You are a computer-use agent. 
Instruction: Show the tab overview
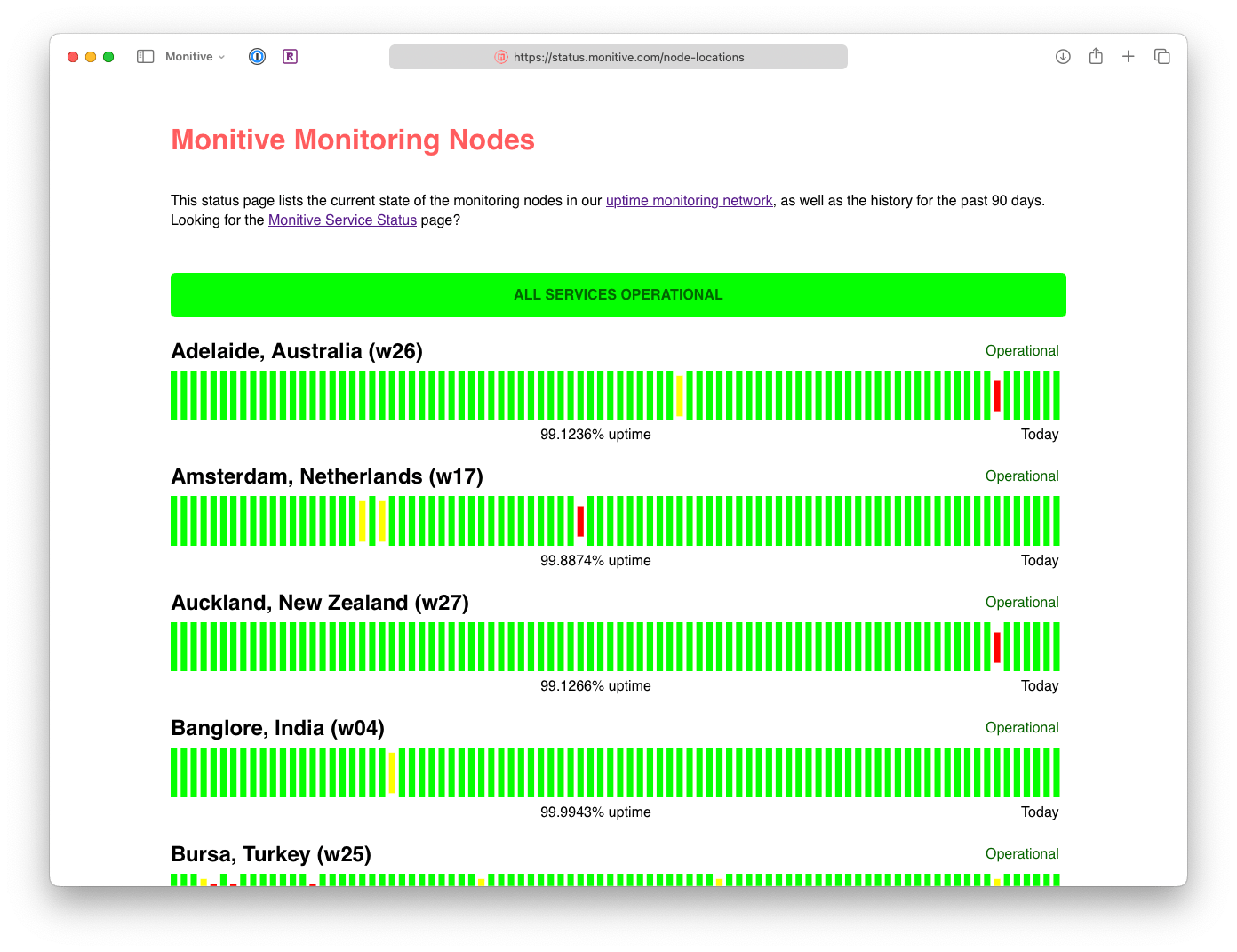(1161, 55)
